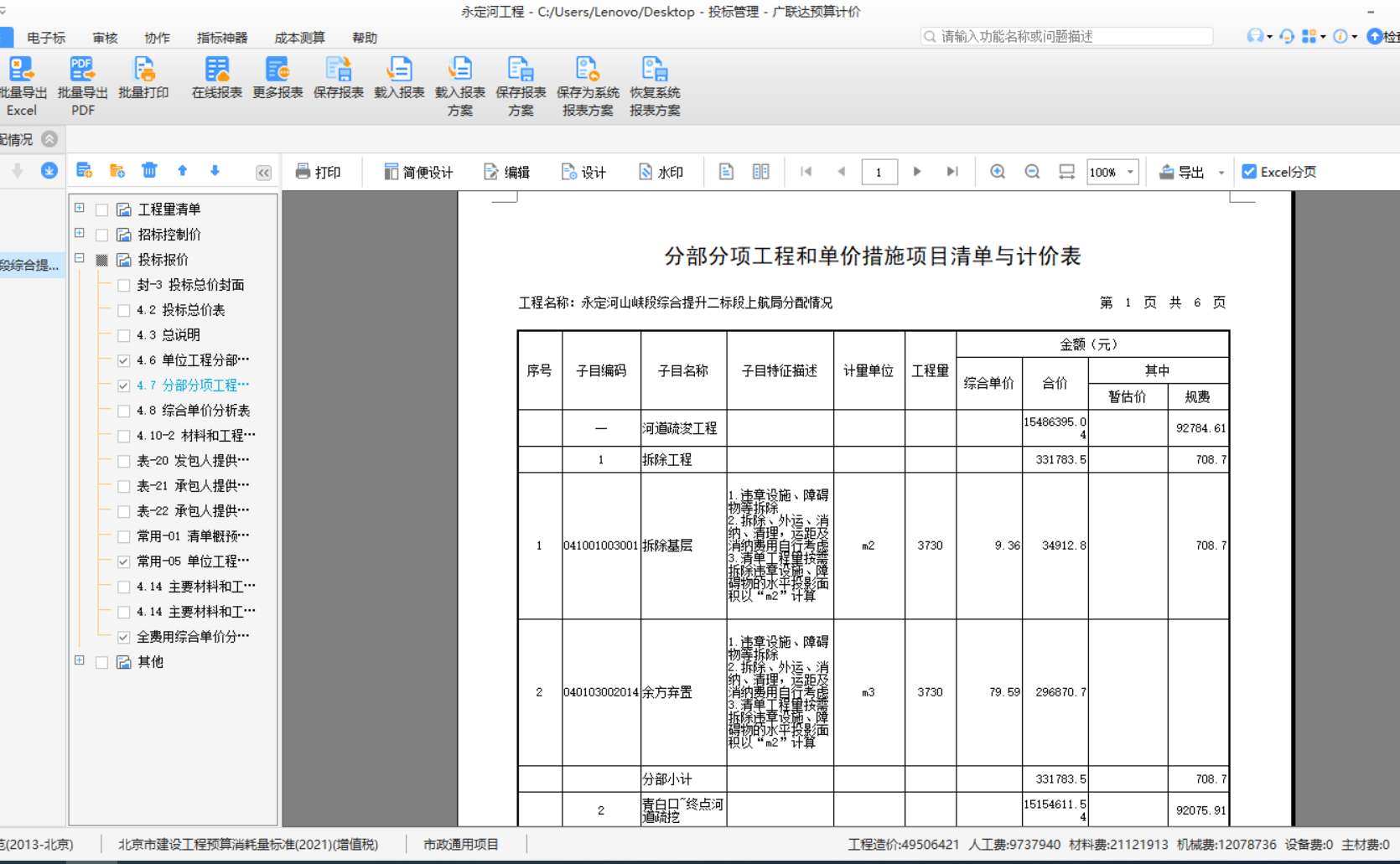1400x864 pixels.
Task: Click the fit-to-width icon
Action: (1066, 172)
